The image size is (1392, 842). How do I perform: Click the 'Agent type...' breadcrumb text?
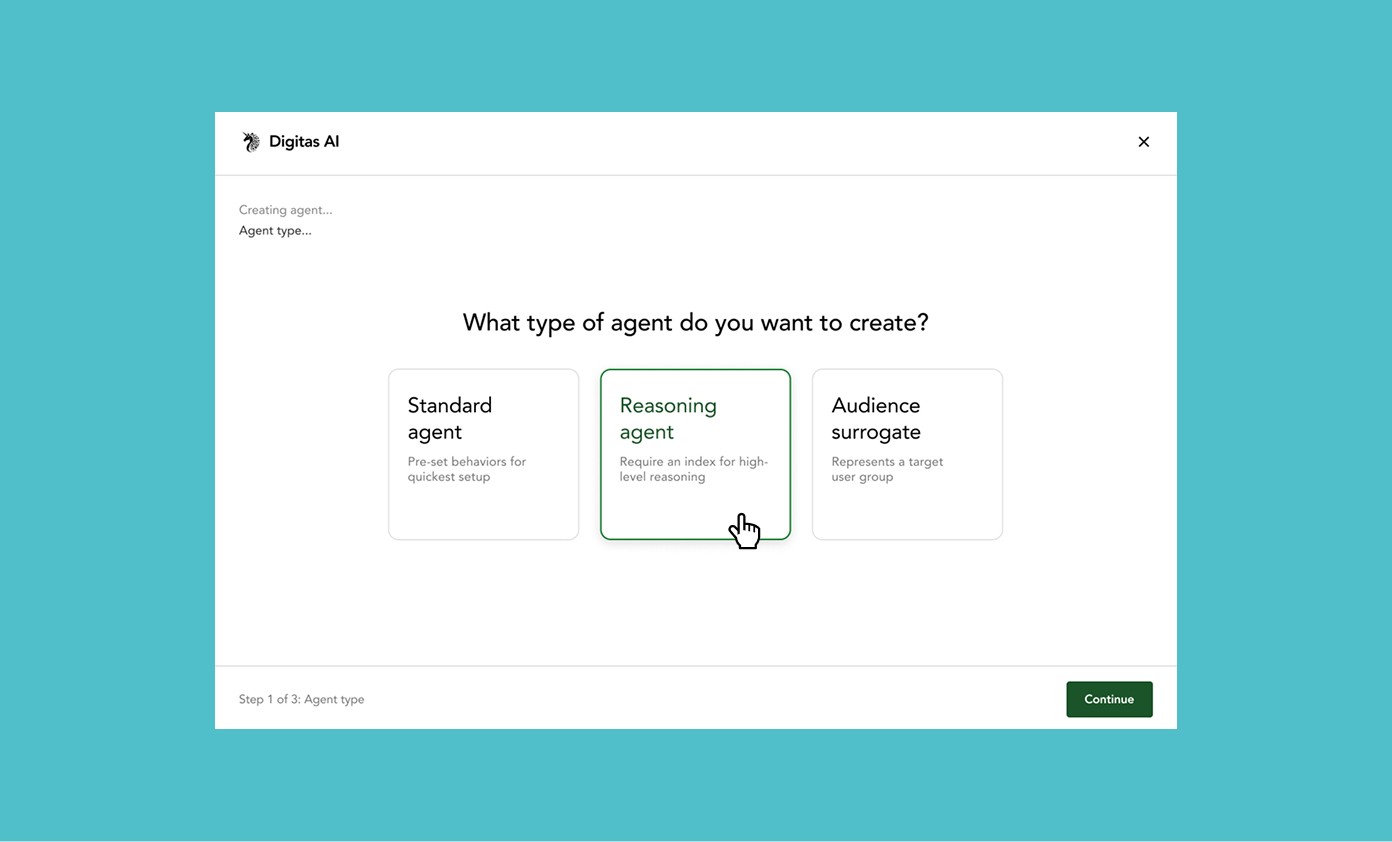click(275, 231)
